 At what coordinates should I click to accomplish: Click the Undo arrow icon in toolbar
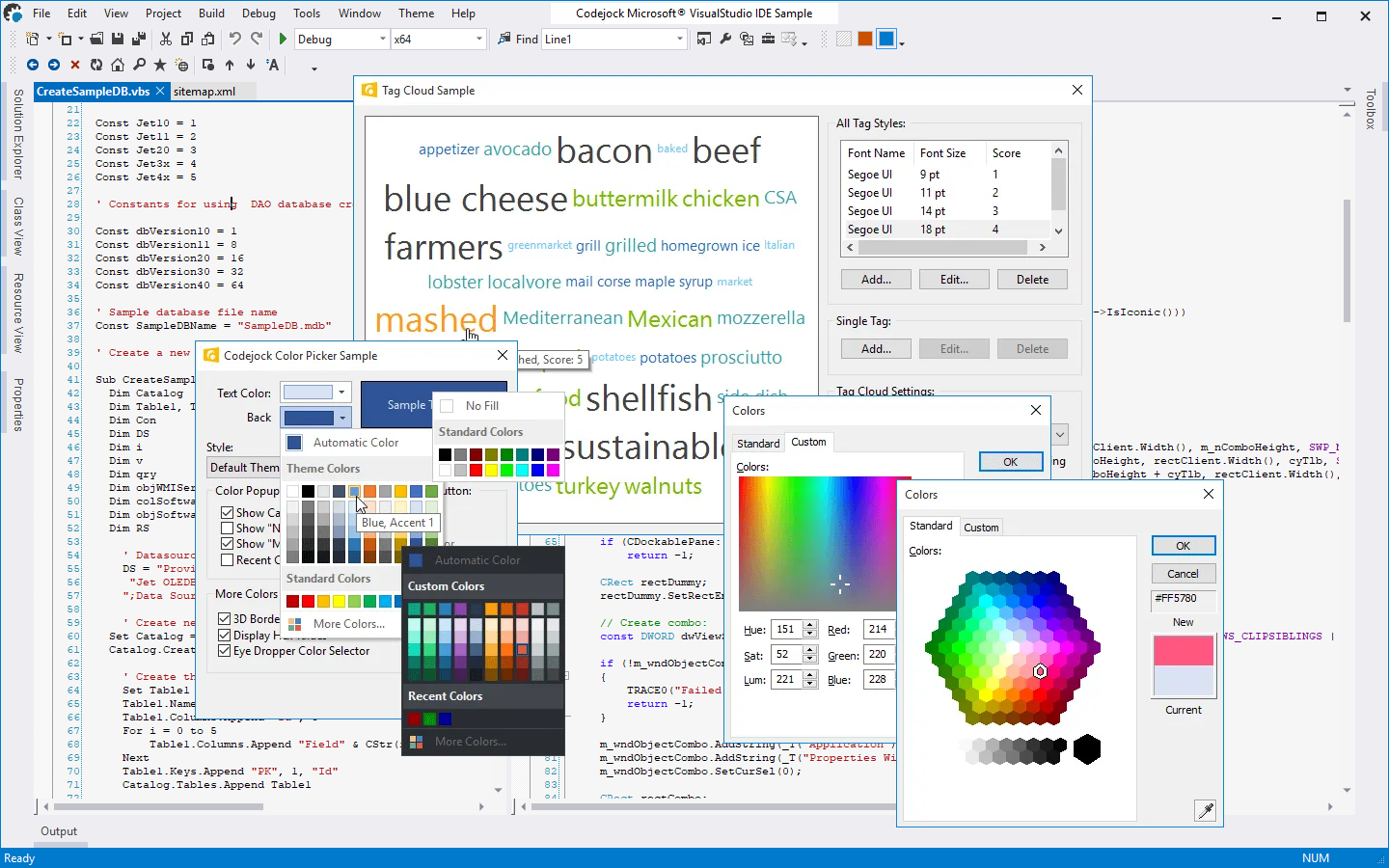pos(235,39)
